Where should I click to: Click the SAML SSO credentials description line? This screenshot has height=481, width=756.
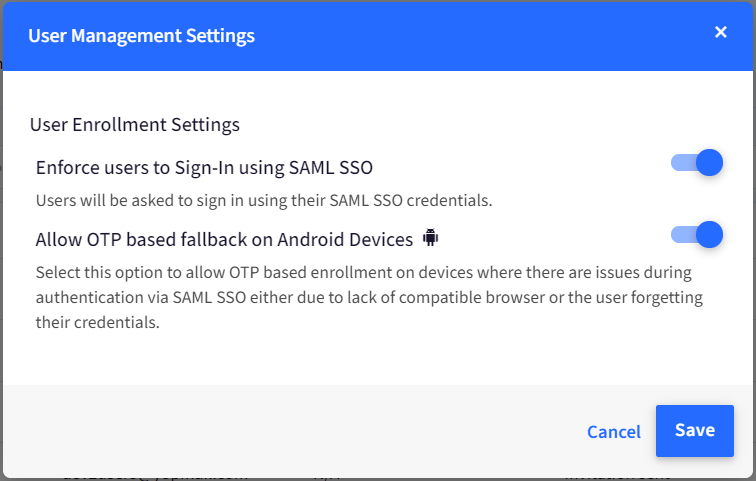point(264,200)
